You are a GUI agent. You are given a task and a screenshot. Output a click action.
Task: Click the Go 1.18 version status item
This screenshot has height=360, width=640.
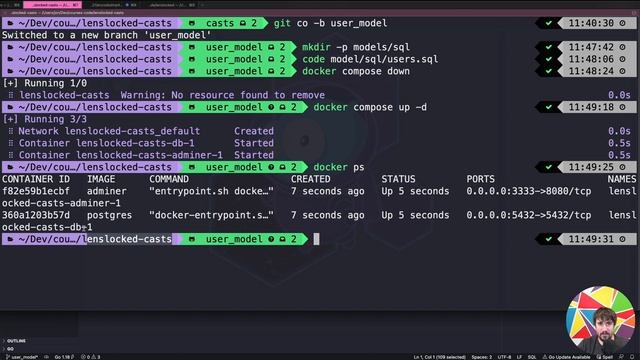64,357
